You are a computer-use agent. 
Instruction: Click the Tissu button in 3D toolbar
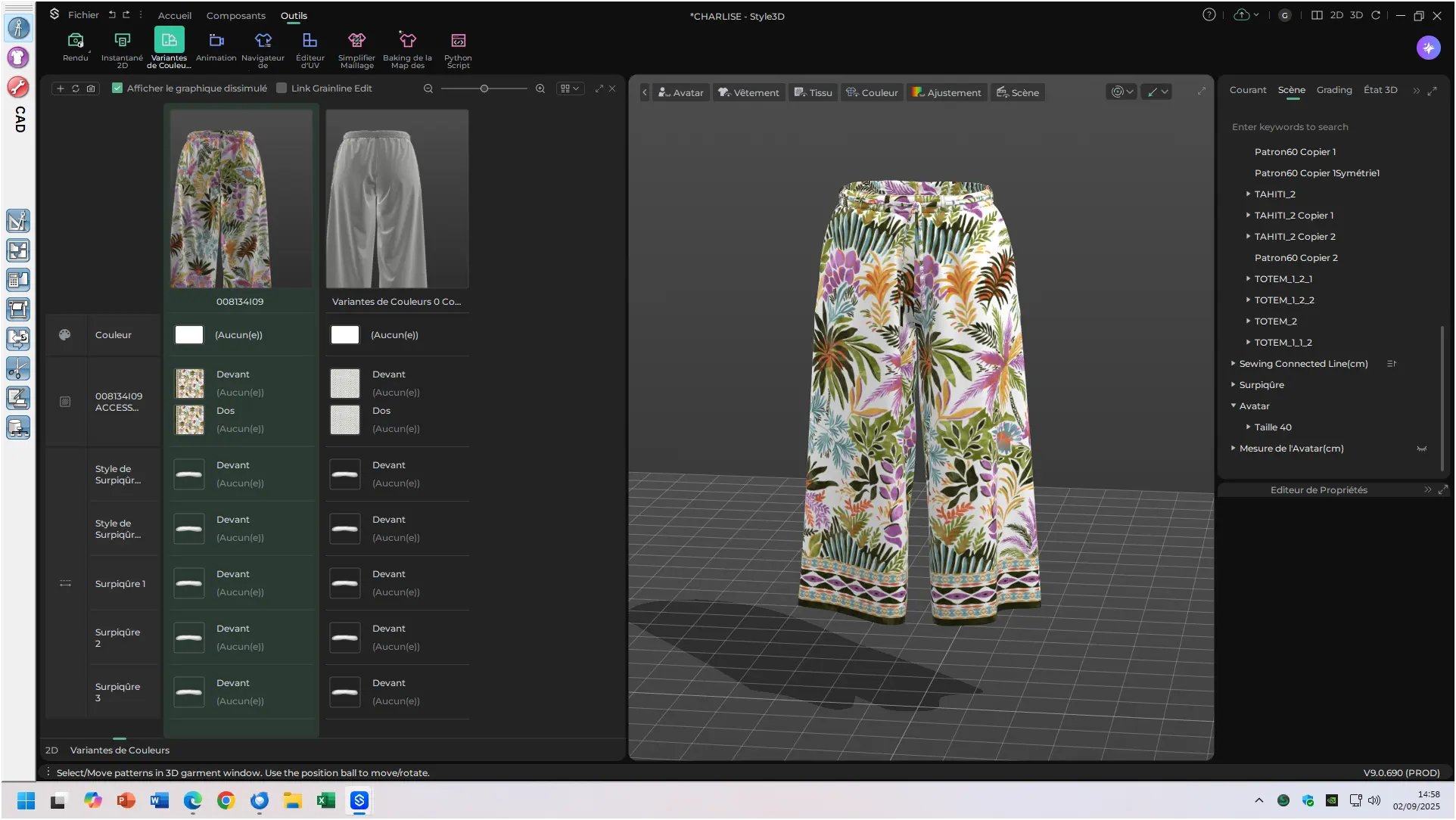click(813, 92)
